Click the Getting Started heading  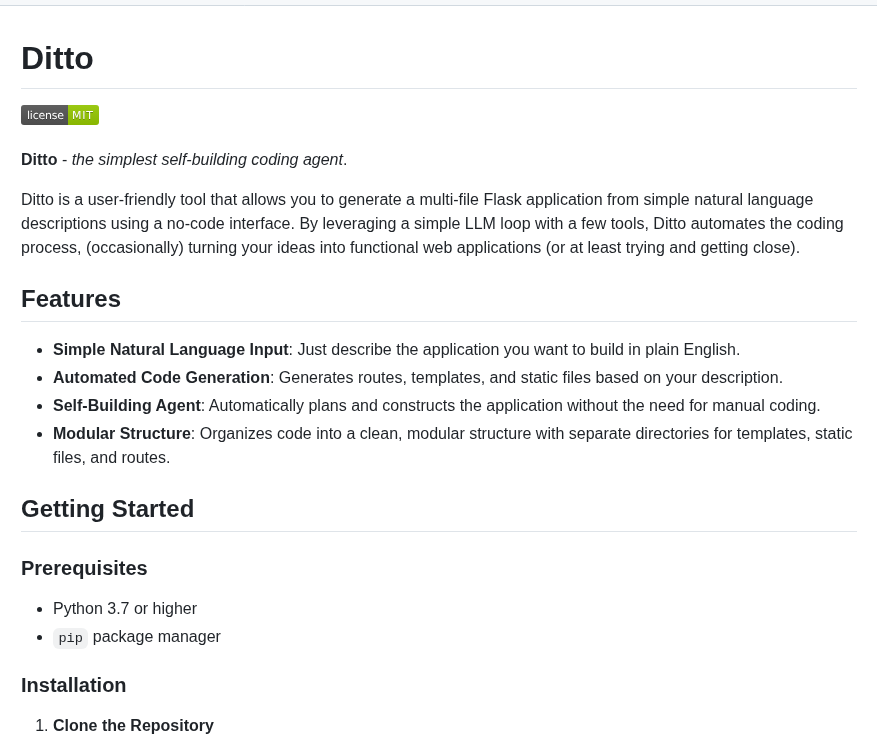tap(107, 508)
